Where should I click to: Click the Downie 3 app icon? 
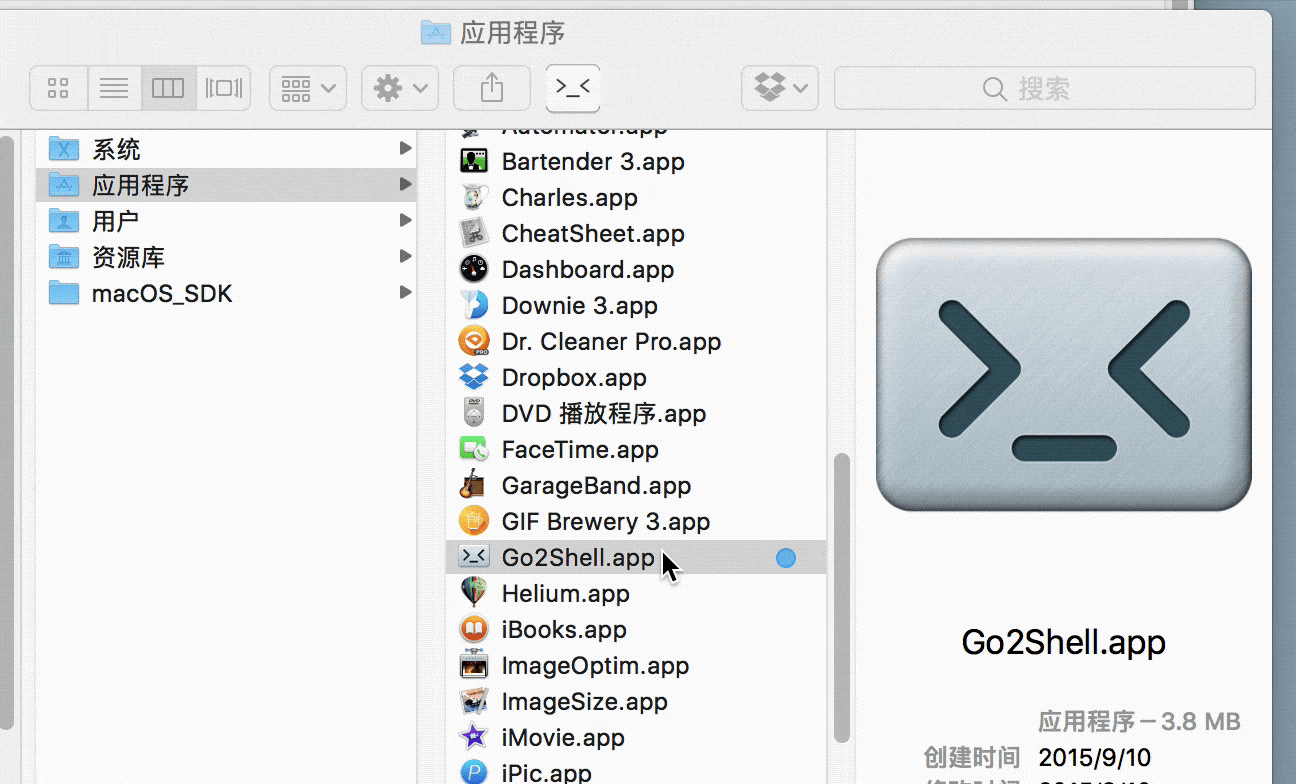click(x=473, y=305)
